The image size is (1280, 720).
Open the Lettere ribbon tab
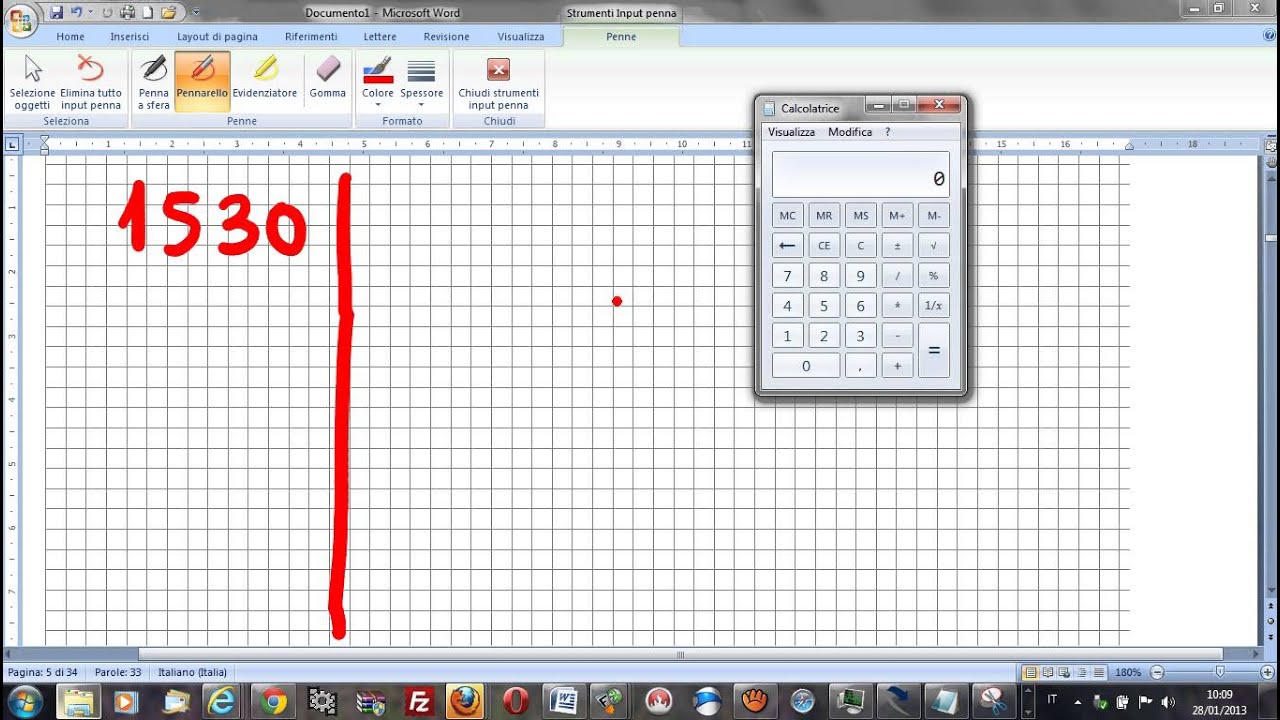click(x=380, y=37)
